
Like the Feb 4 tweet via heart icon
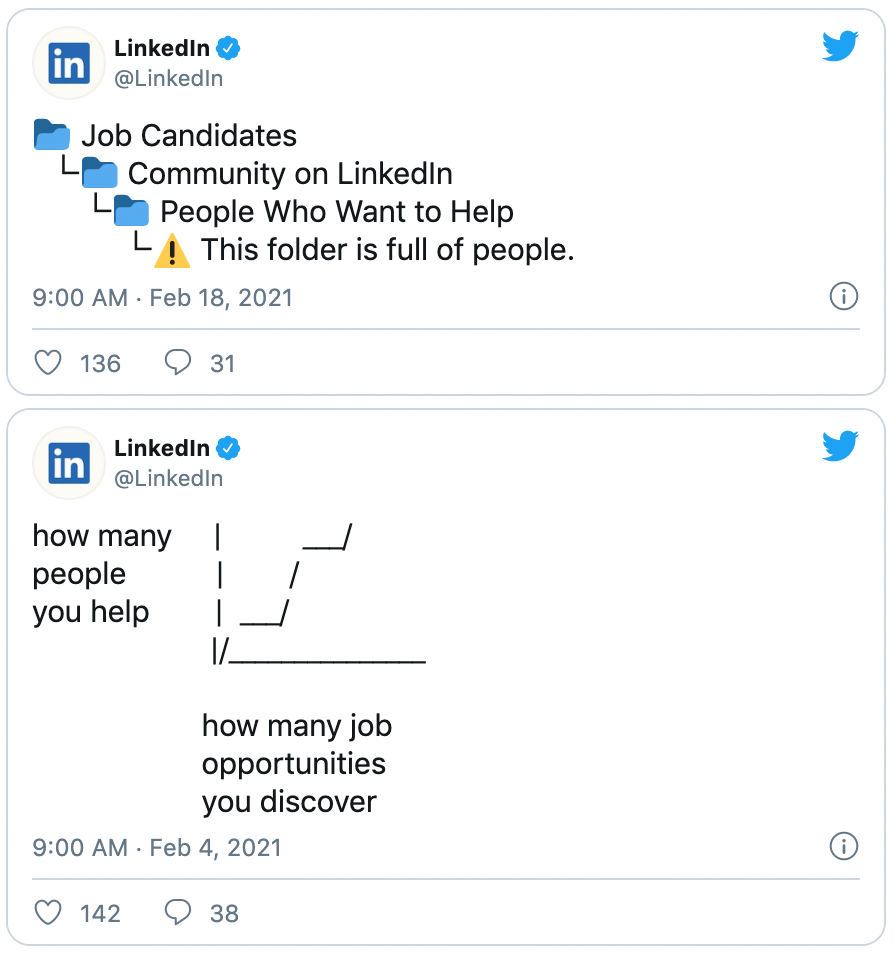[x=47, y=913]
